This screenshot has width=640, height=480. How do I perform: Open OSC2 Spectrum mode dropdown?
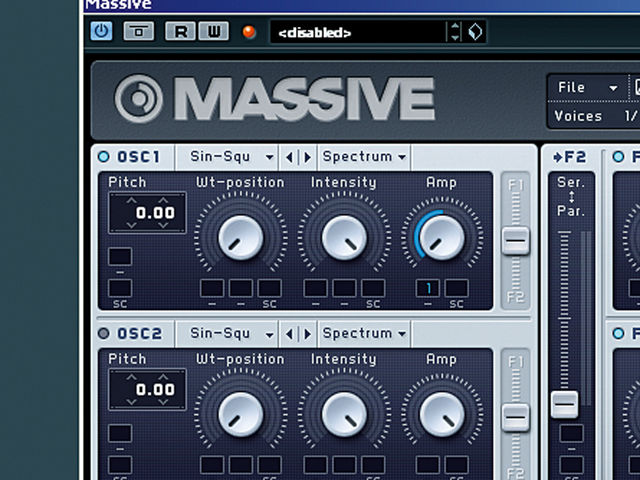(364, 333)
